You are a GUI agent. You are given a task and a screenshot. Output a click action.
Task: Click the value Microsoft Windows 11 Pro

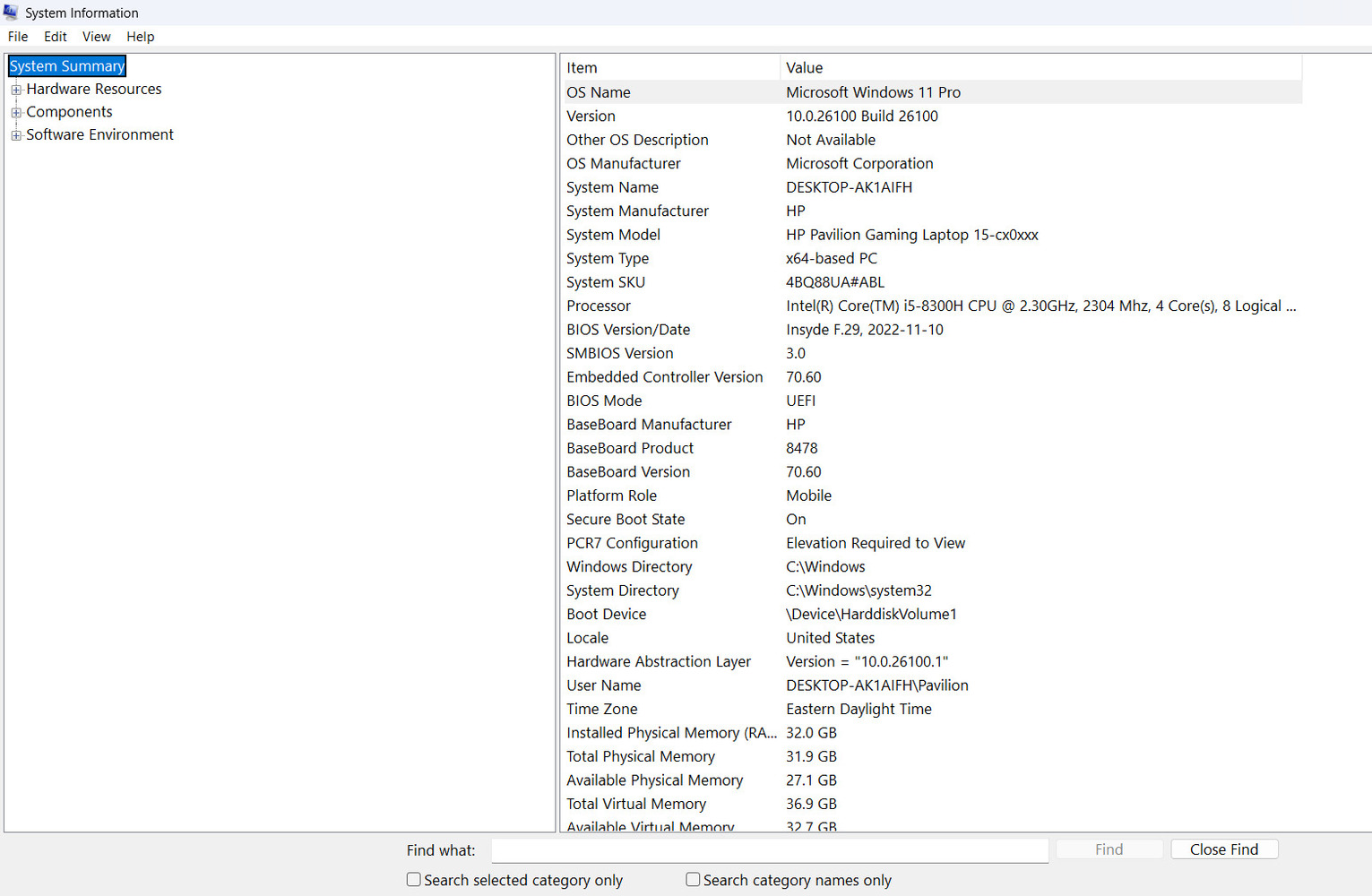(x=874, y=92)
